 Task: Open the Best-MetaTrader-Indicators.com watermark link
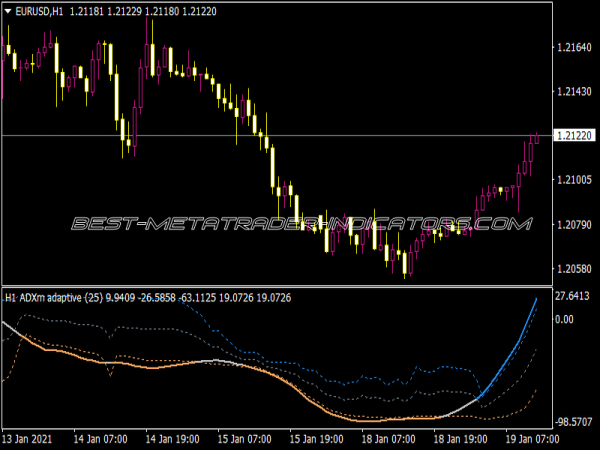[x=300, y=224]
